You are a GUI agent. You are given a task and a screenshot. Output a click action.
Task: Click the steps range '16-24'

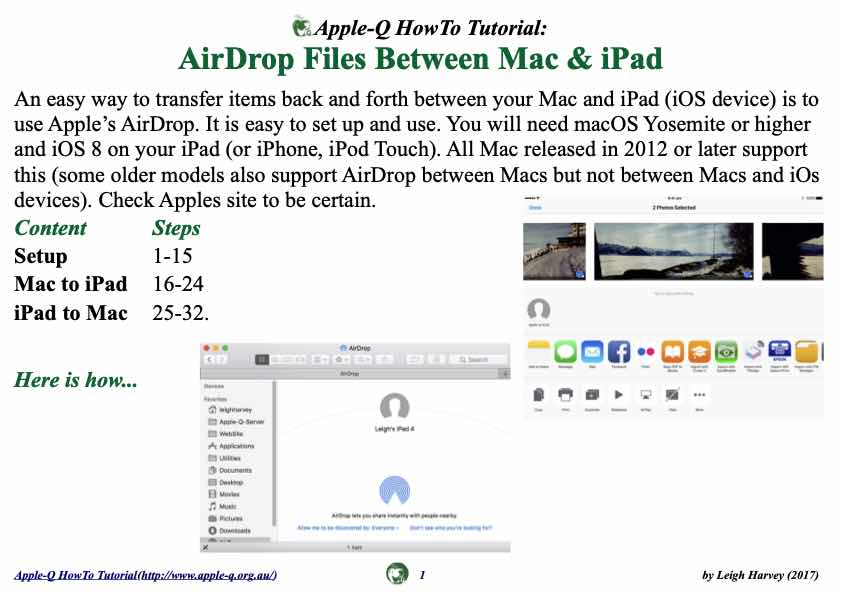point(178,284)
